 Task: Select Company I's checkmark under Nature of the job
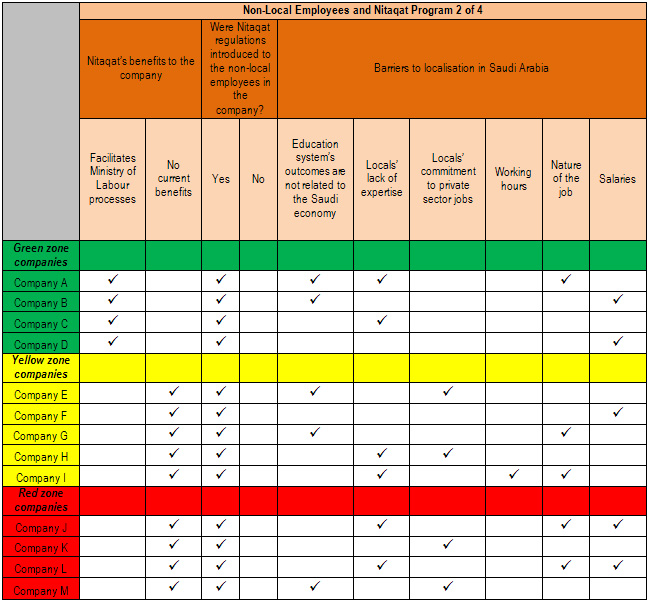566,474
